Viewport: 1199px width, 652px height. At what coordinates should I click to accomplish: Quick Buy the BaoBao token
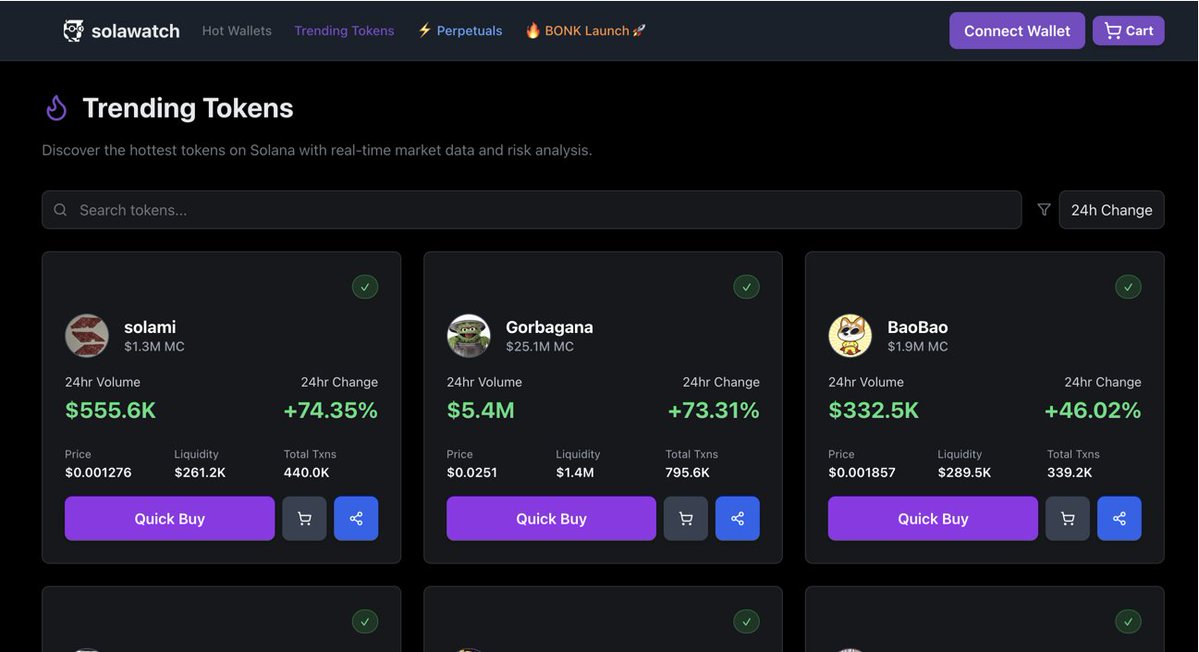933,518
